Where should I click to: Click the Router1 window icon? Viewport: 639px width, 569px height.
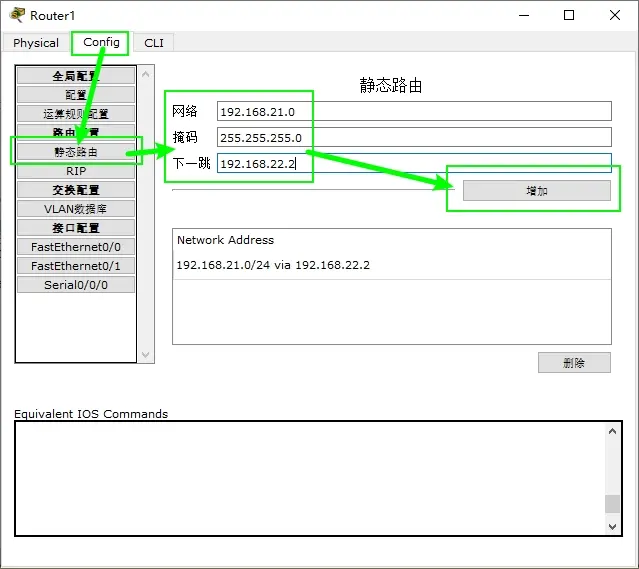click(x=17, y=15)
